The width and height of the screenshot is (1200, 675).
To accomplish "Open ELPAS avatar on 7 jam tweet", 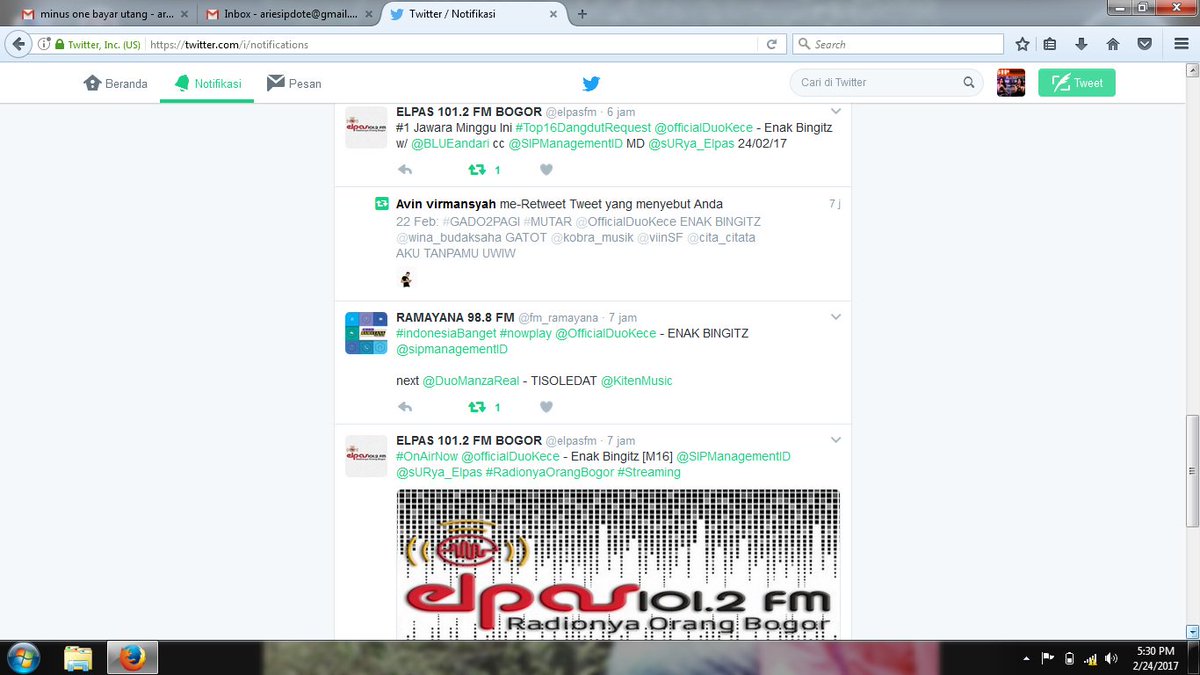I will [x=366, y=456].
